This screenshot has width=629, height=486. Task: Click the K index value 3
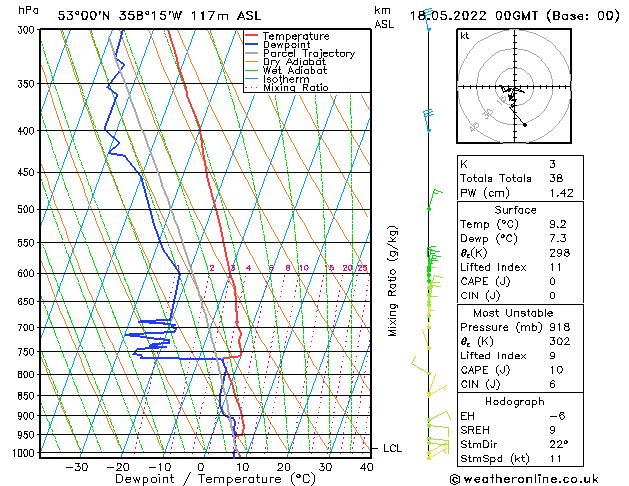pyautogui.click(x=552, y=164)
